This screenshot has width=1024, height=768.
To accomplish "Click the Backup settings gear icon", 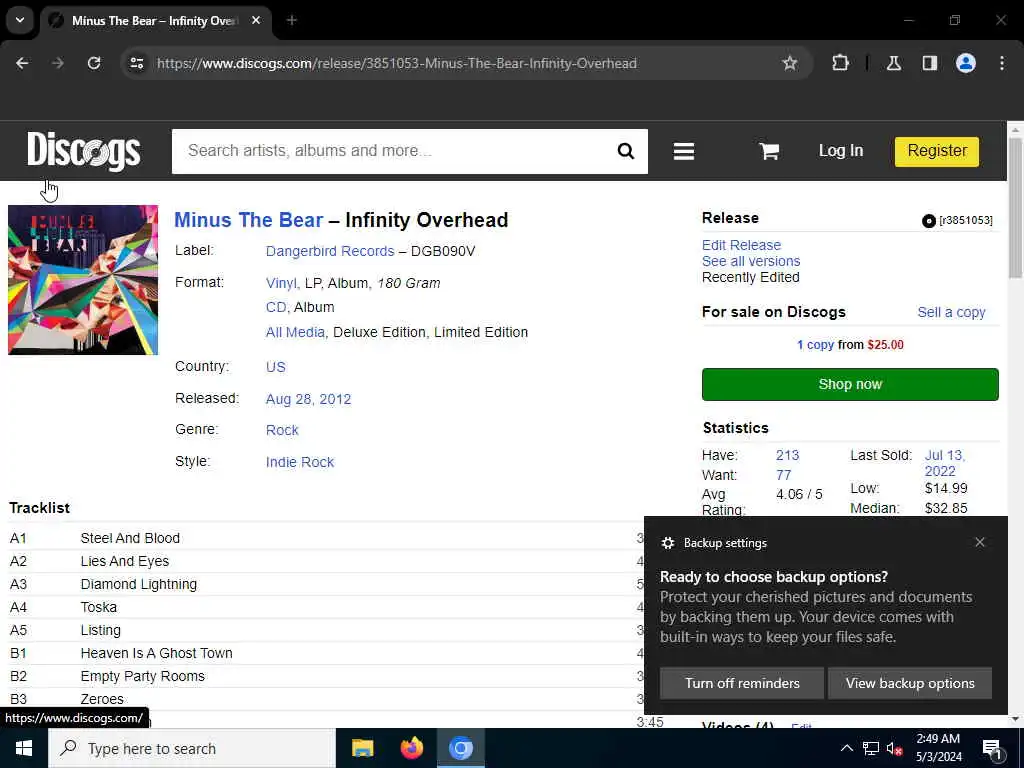I will pos(667,543).
